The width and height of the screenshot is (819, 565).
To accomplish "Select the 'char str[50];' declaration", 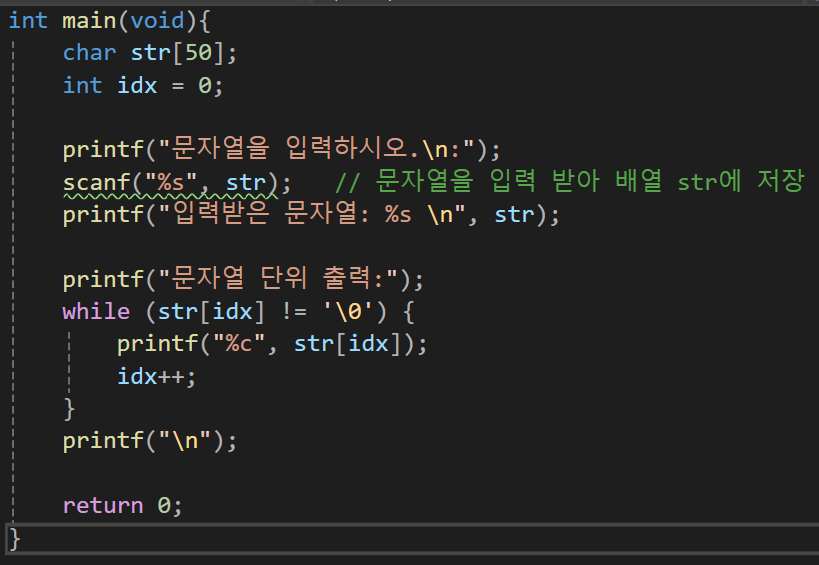I will click(149, 53).
